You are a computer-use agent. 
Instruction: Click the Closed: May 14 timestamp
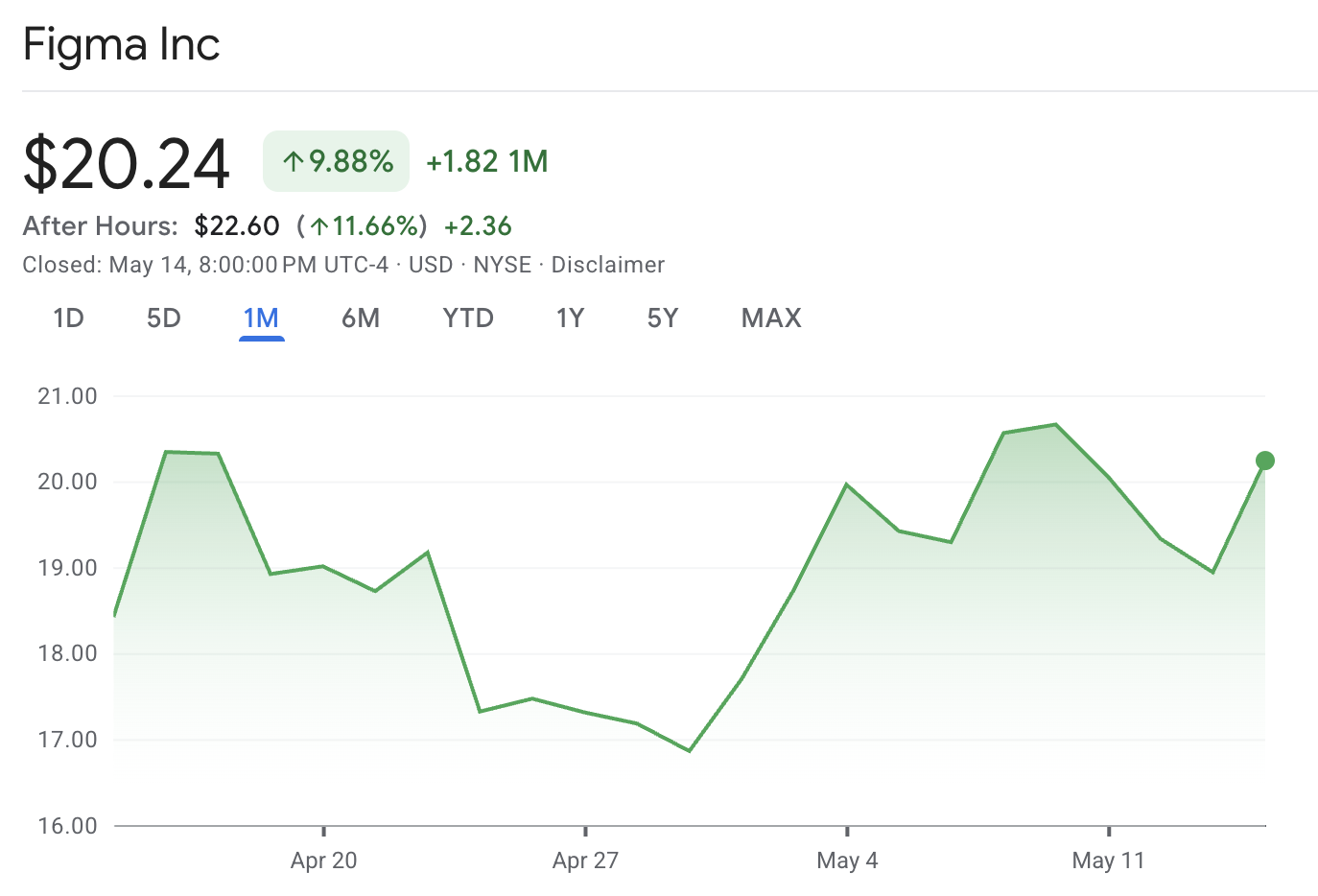[205, 265]
